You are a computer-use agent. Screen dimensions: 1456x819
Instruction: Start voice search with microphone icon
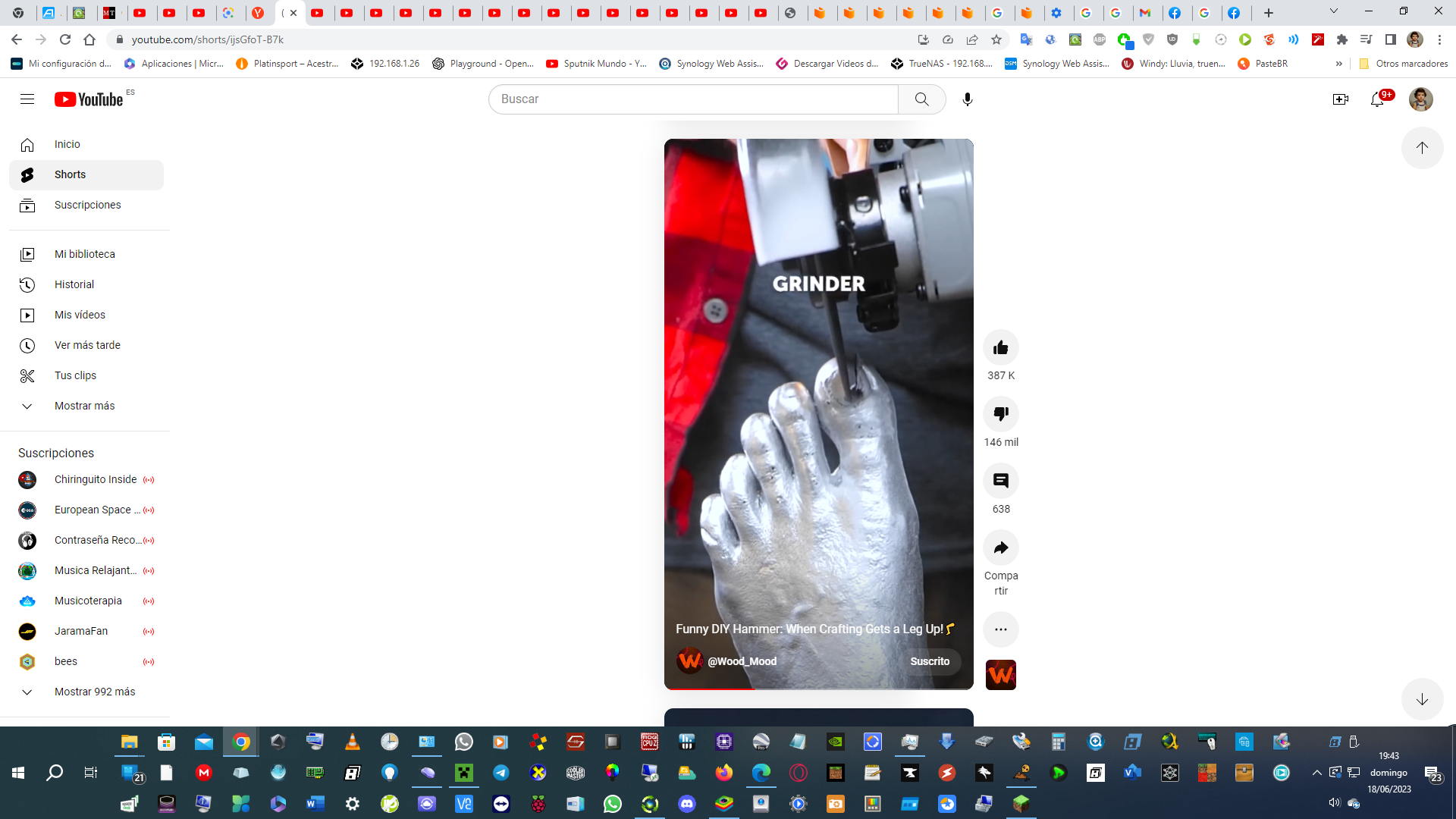coord(967,99)
